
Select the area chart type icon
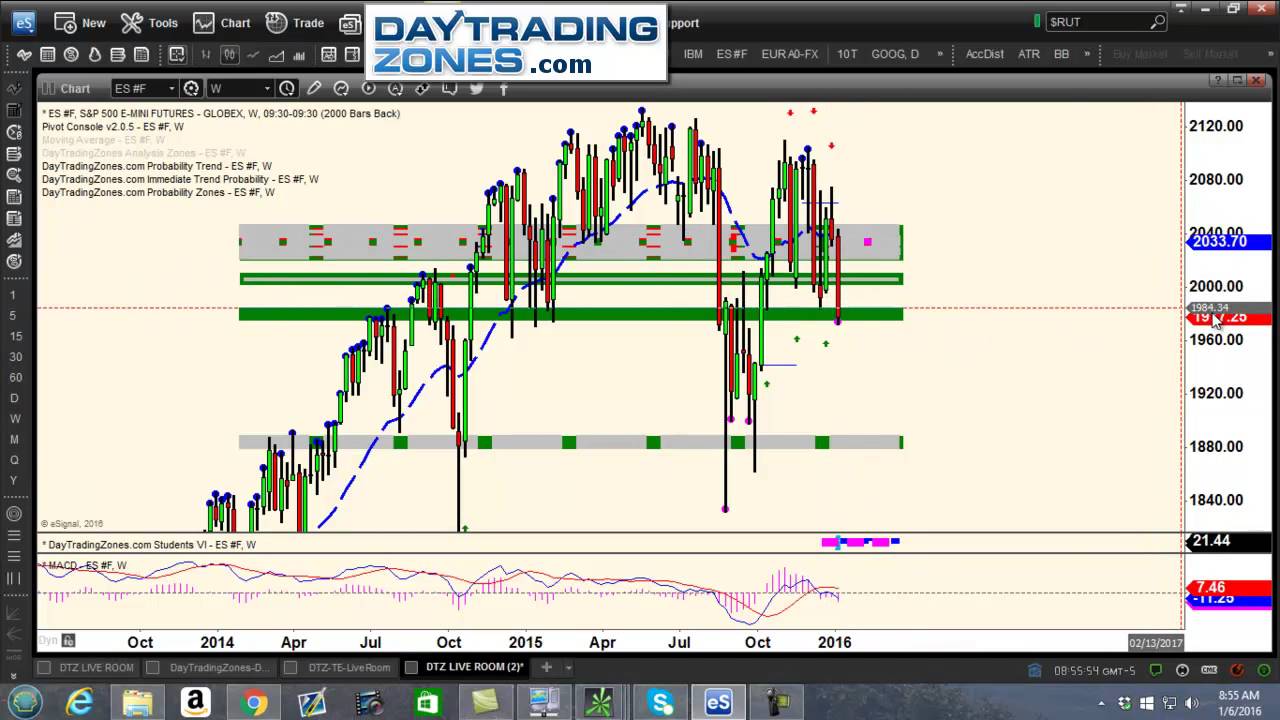click(277, 54)
